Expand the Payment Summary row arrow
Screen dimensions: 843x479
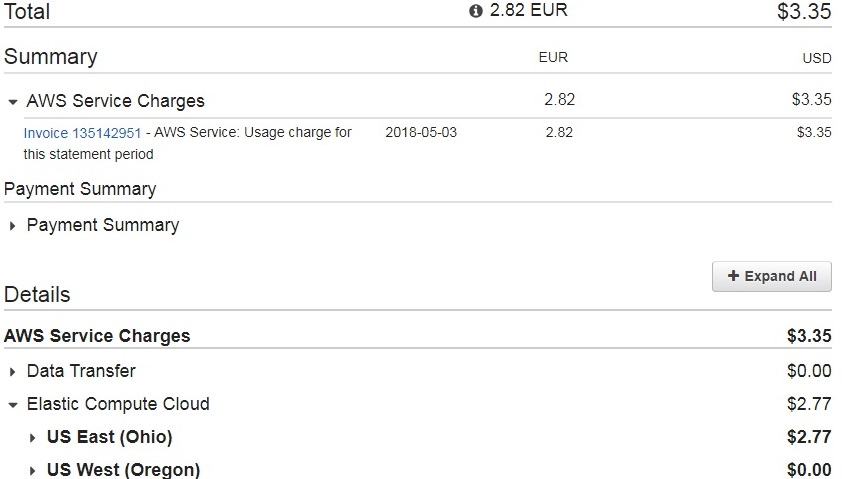[12, 226]
